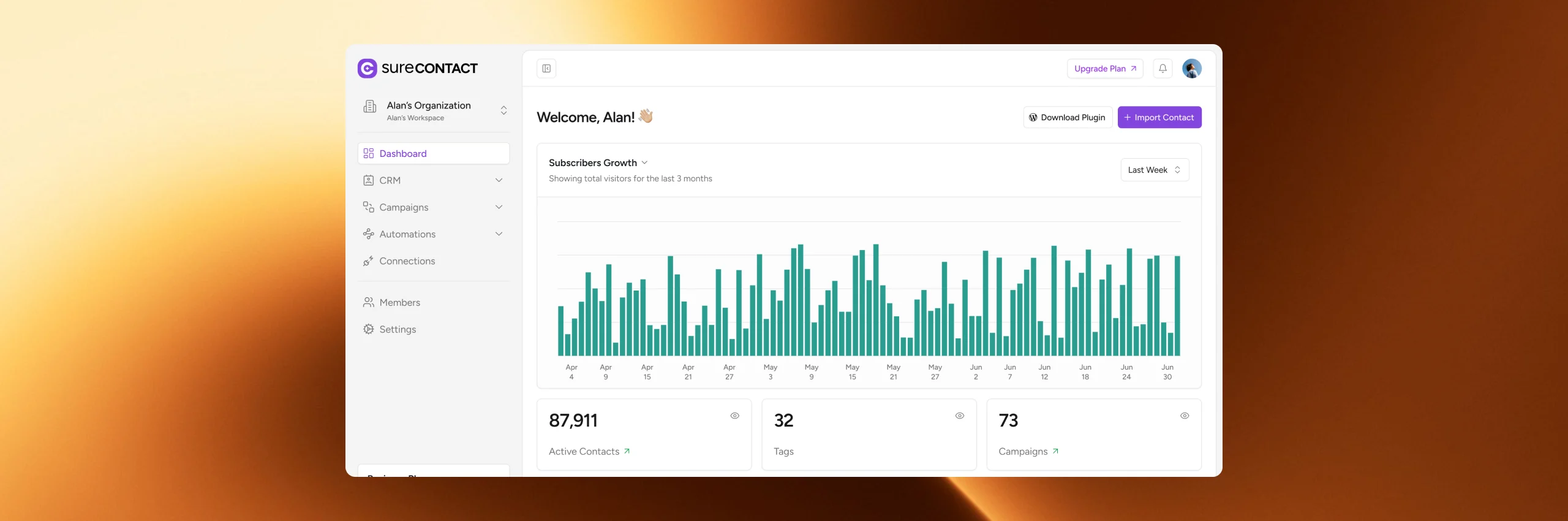Screen dimensions: 1568x521
Task: Click the 73 campaigns value
Action: [x=1008, y=420]
